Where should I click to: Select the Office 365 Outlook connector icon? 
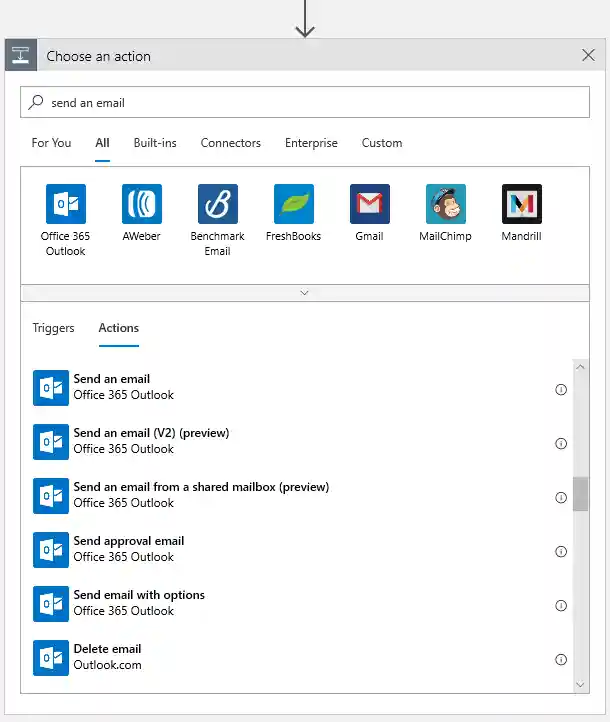[65, 204]
